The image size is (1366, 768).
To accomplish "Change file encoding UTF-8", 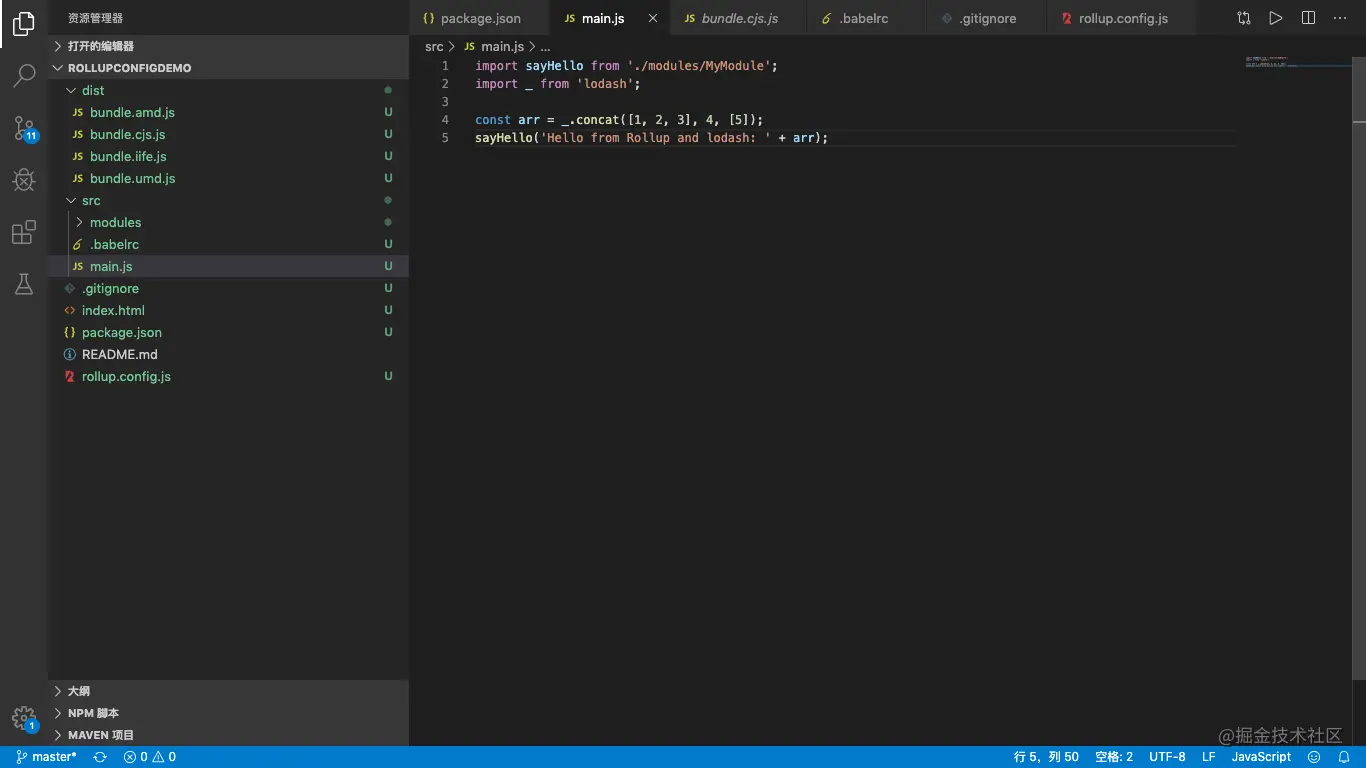I will pos(1167,757).
